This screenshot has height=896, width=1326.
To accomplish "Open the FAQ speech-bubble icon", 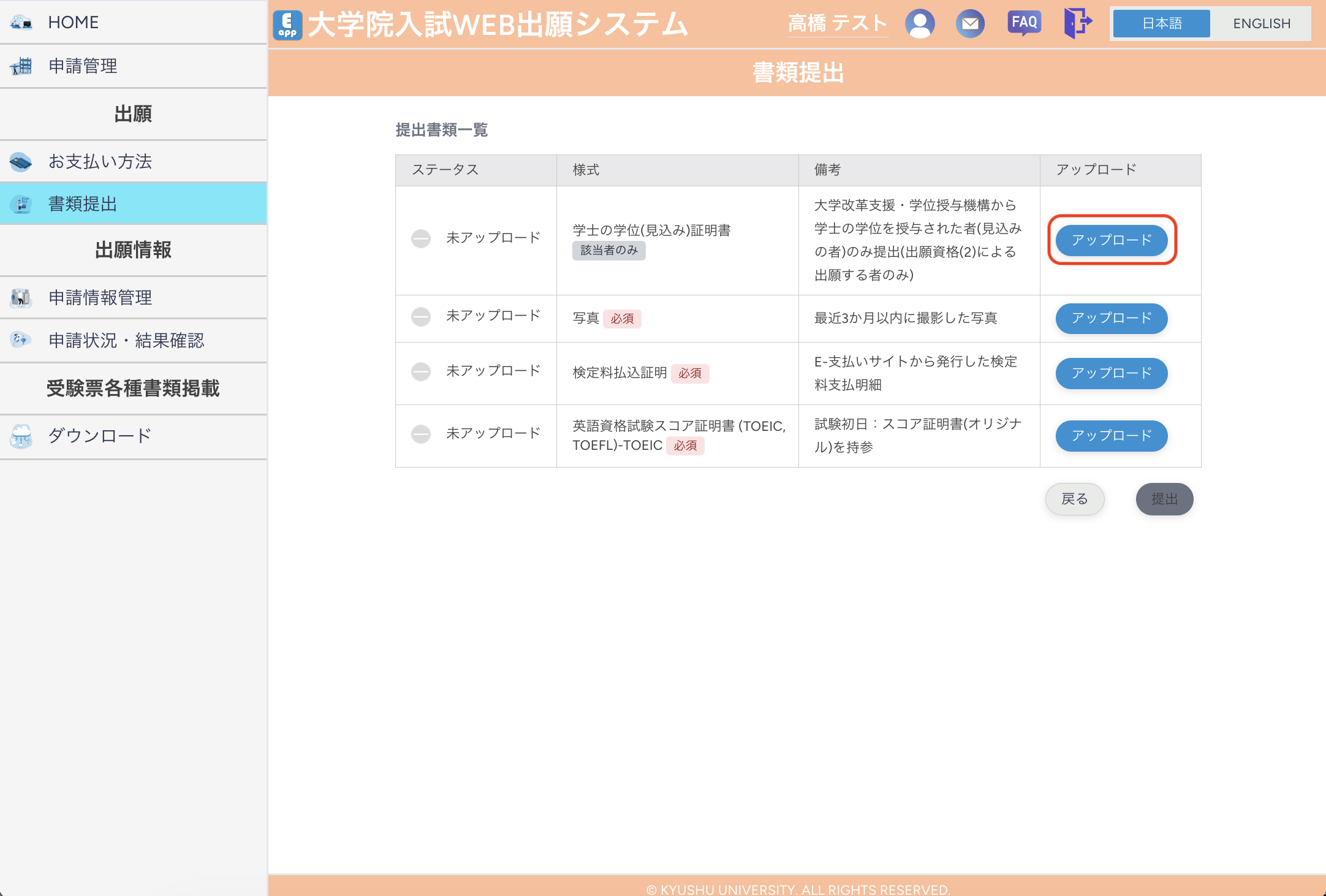I will pos(1024,23).
